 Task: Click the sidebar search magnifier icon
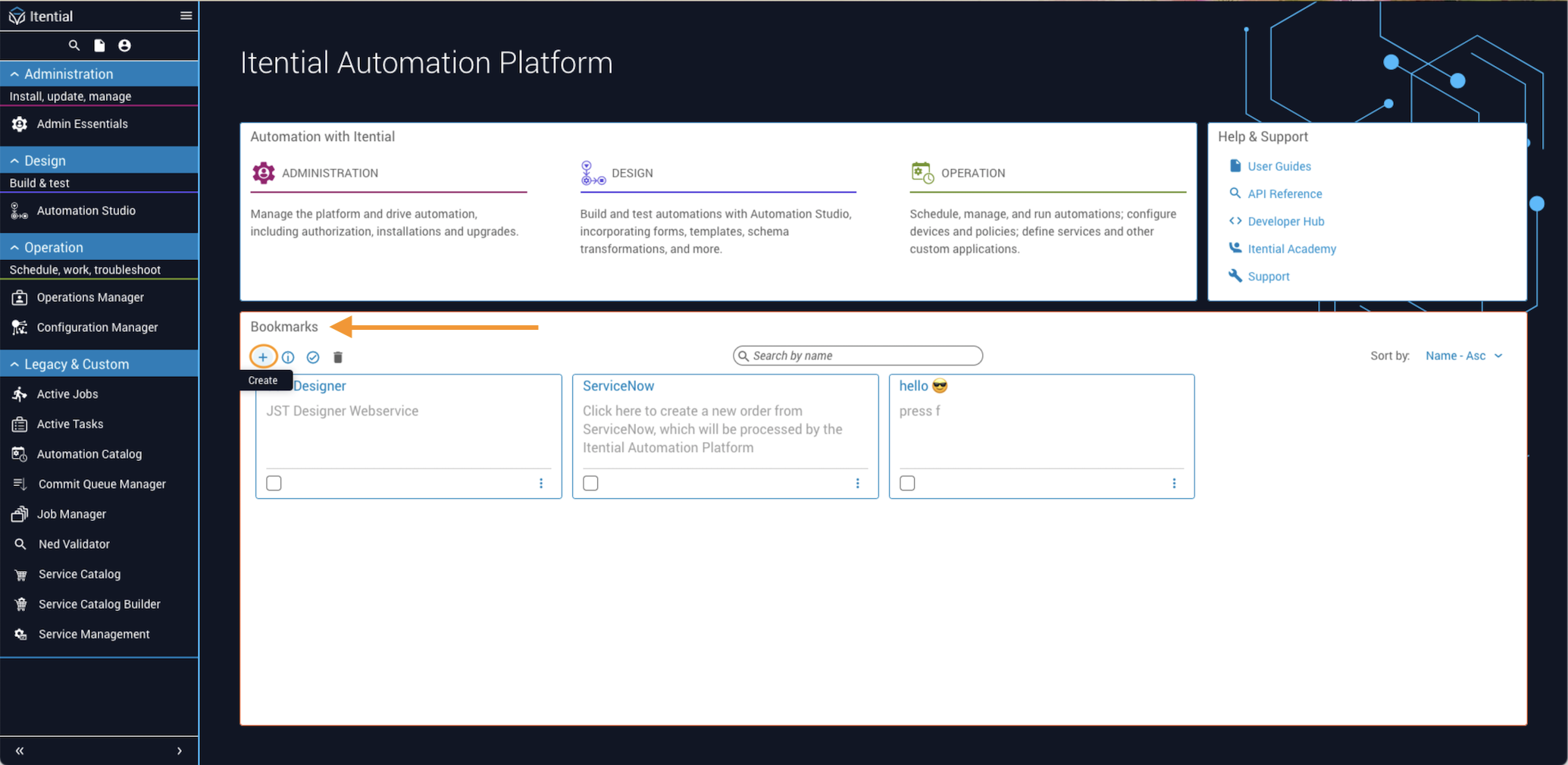74,45
